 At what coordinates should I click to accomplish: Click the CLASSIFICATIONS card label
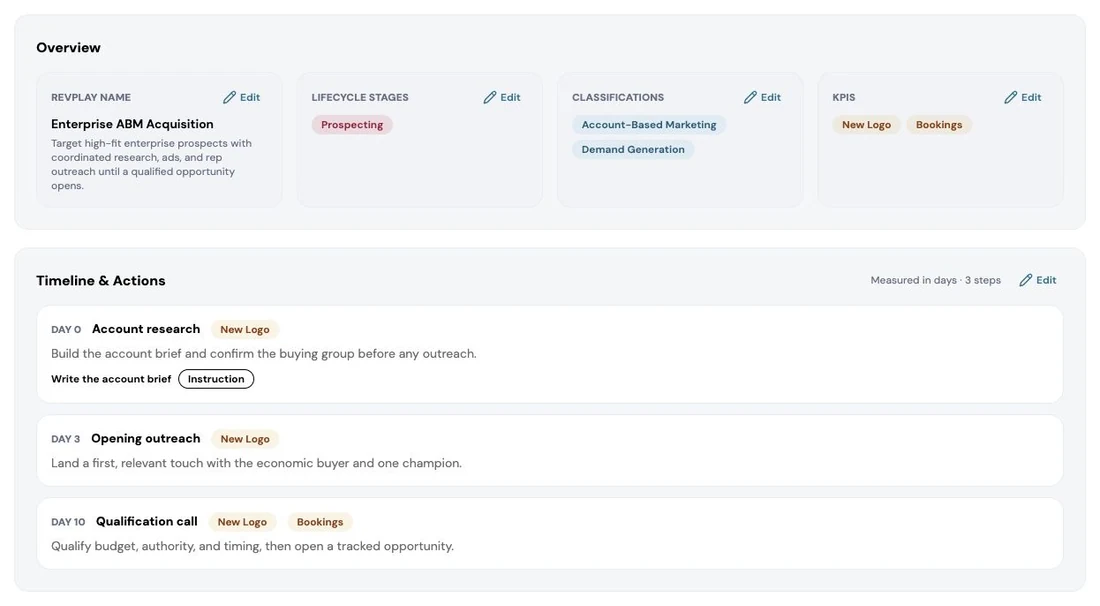click(618, 97)
